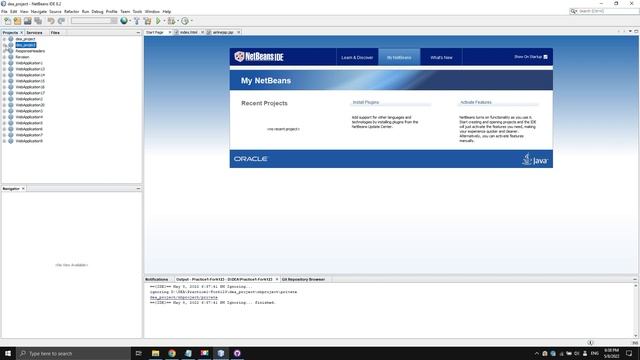The image size is (640, 360).
Task: Open the dropdown arrow next to Profile Project
Action: pos(191,21)
